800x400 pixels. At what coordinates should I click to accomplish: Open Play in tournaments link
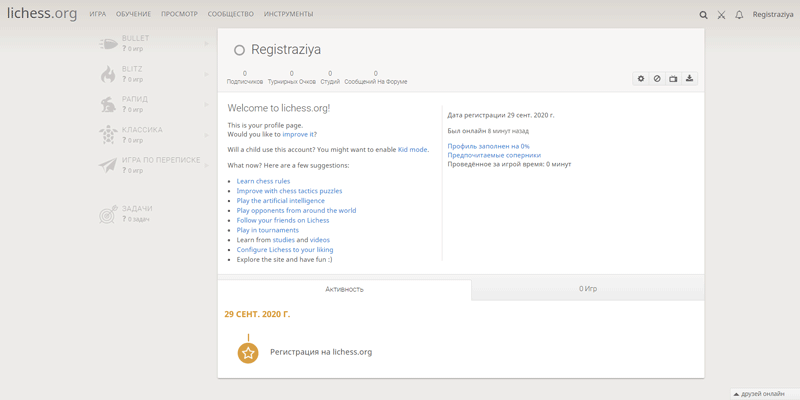click(x=268, y=230)
